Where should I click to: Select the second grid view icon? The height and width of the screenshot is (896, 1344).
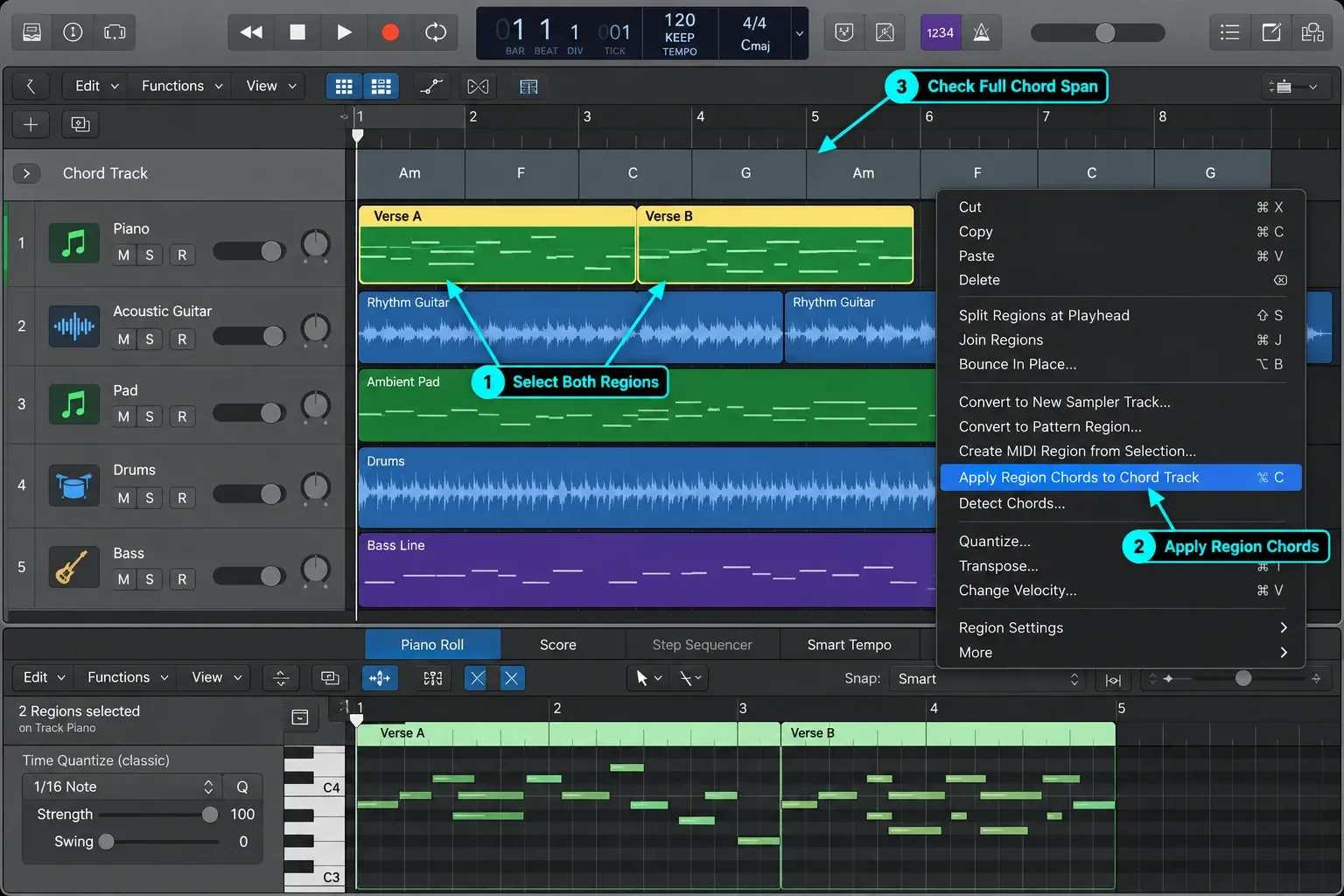381,86
